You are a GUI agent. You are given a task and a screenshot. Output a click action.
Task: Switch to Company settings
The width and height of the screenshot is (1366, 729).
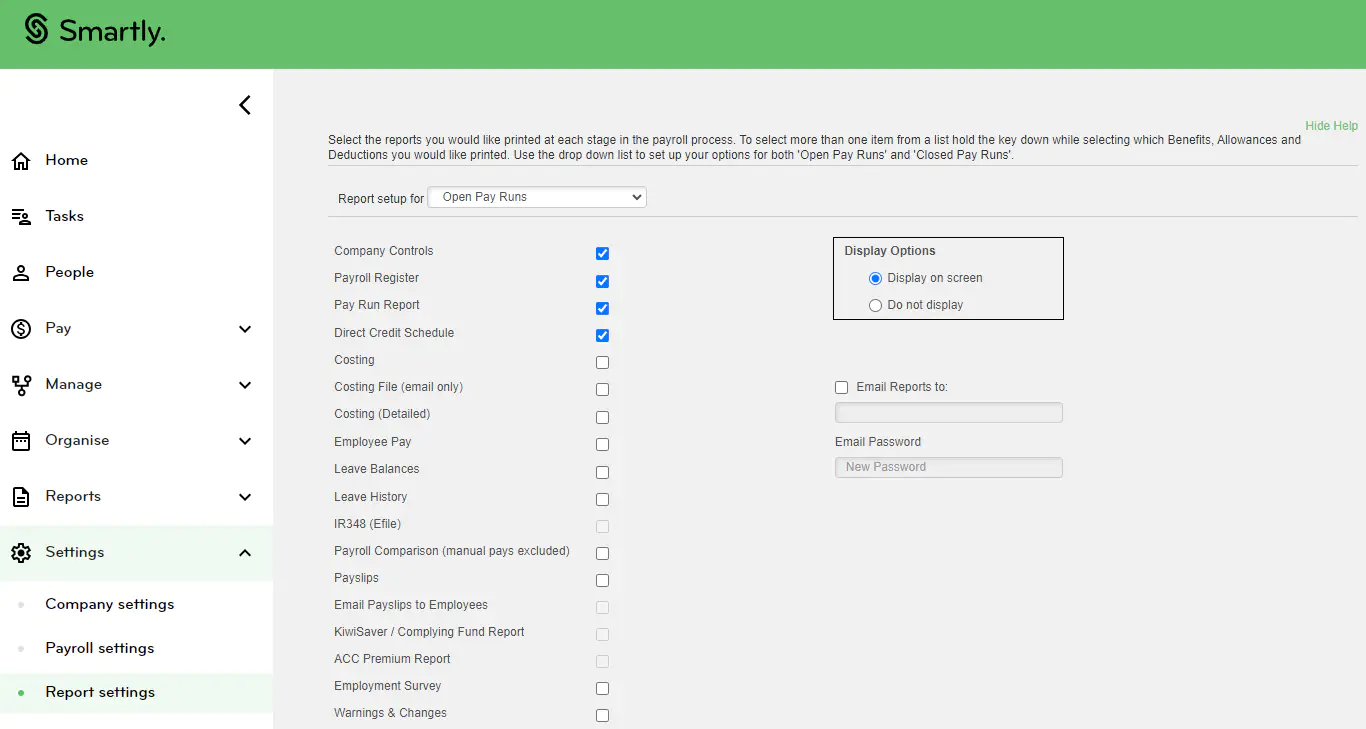click(x=109, y=603)
